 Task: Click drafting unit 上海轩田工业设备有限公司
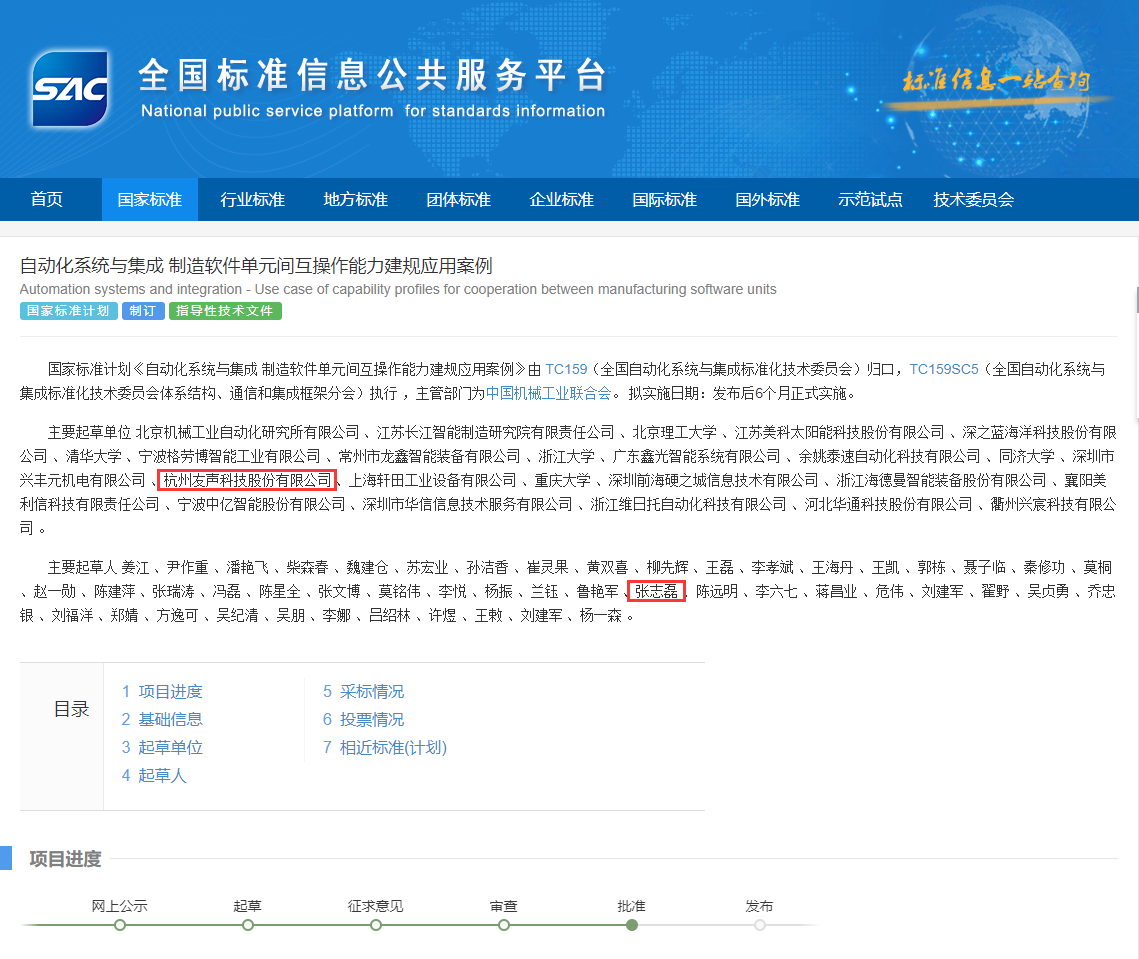click(x=433, y=480)
